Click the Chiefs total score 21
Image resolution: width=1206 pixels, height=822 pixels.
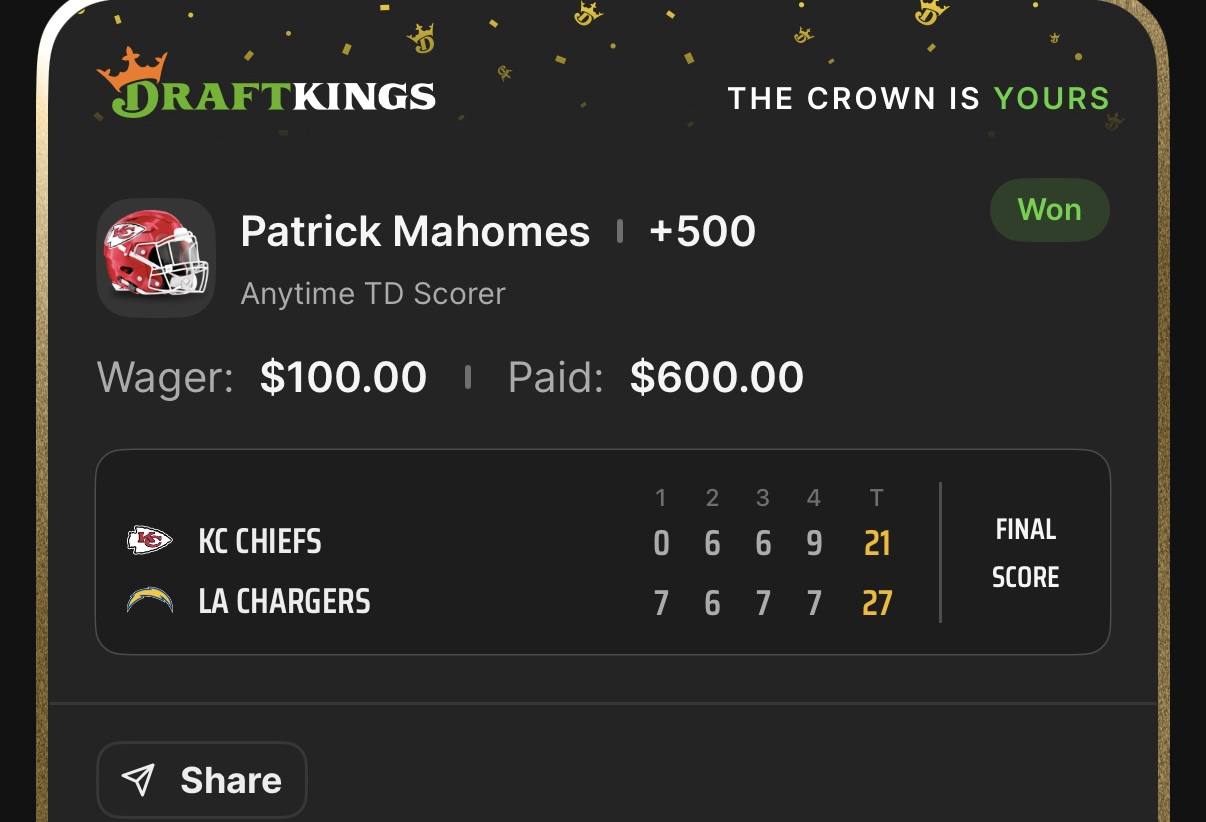point(877,543)
